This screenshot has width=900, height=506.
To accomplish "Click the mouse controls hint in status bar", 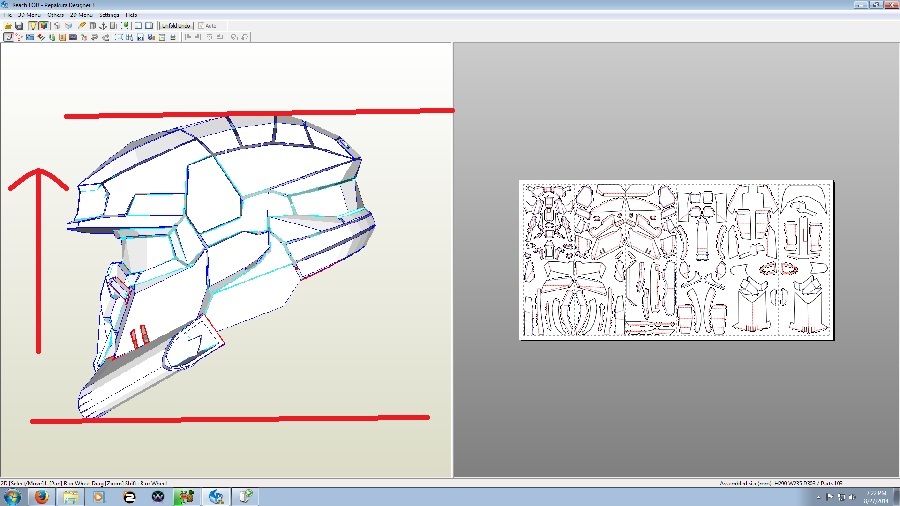I will (83, 484).
